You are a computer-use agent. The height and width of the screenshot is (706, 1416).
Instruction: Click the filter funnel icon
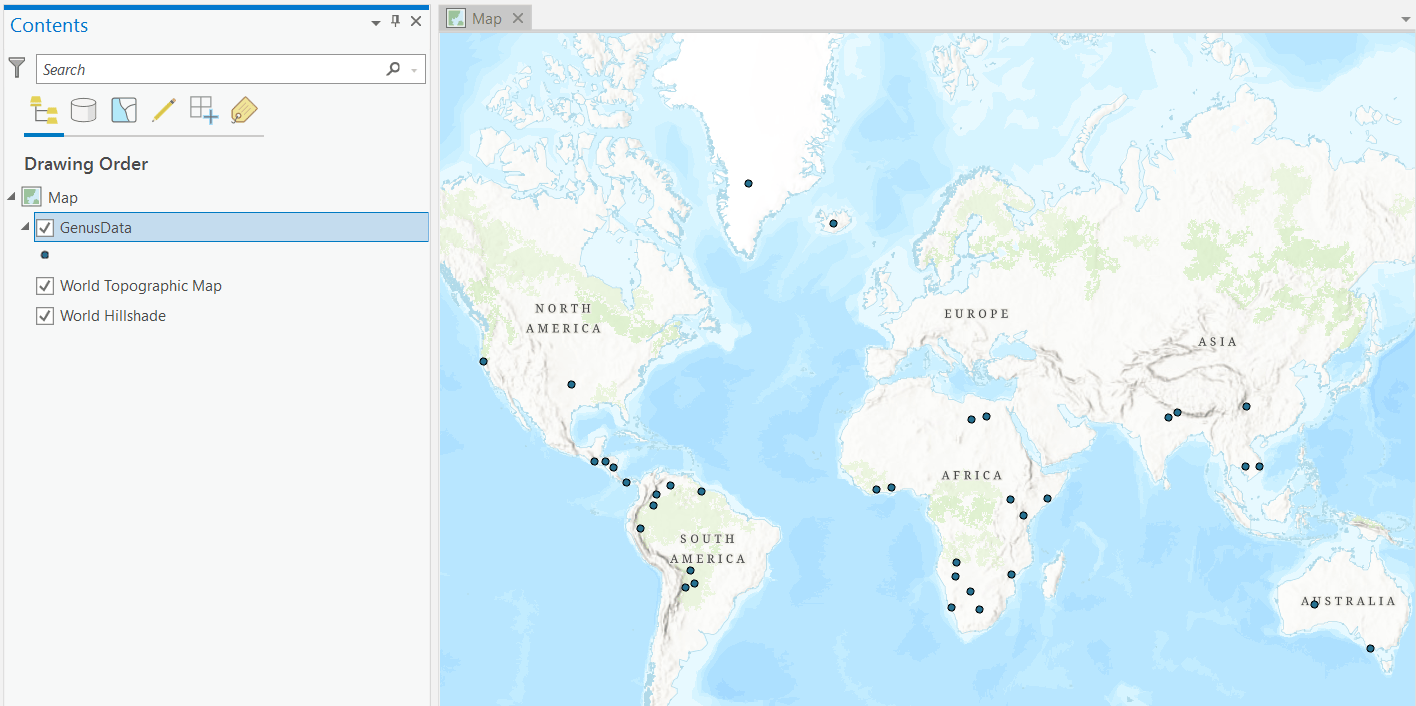click(17, 68)
